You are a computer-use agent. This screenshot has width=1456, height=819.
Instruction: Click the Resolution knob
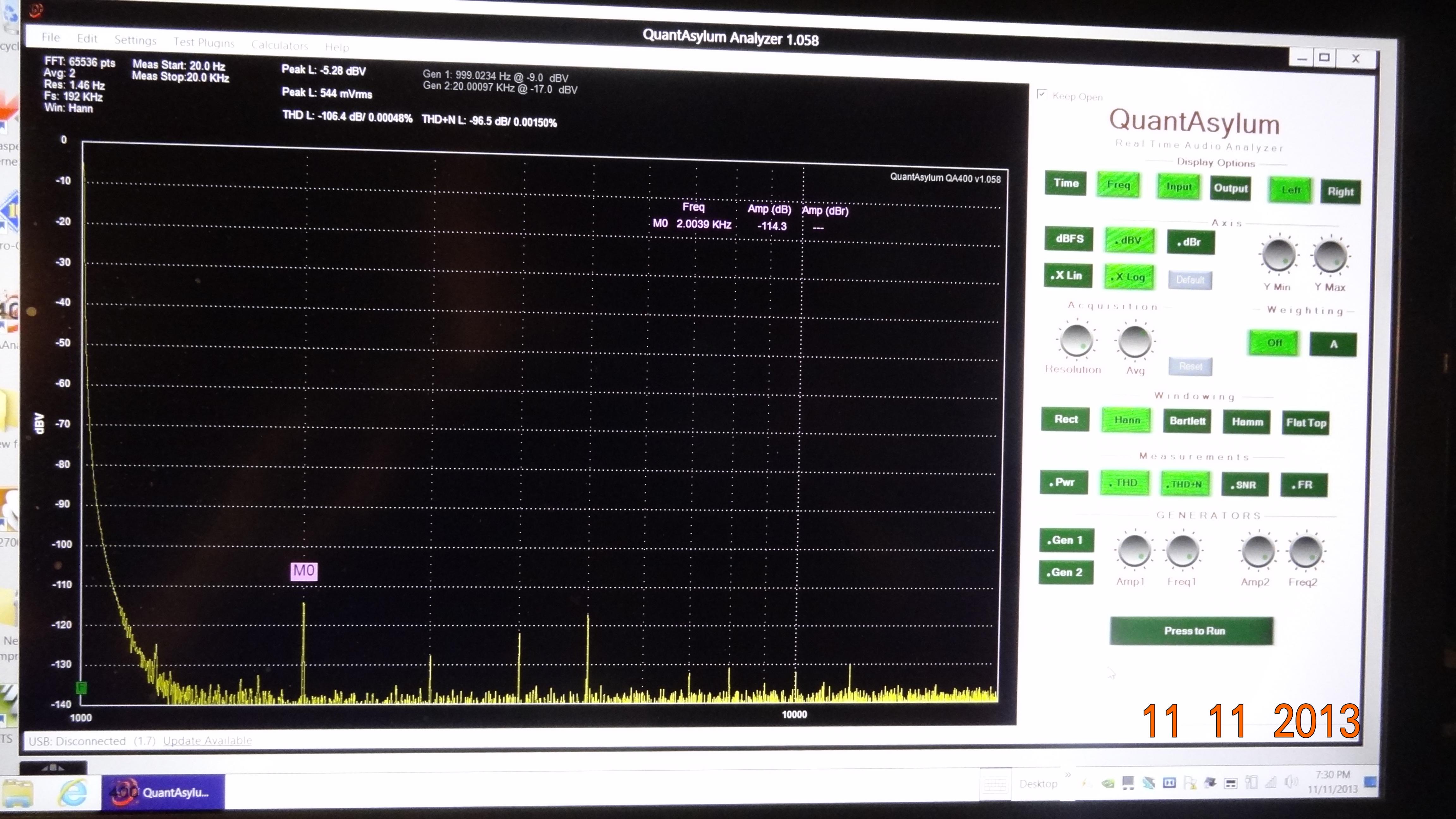coord(1076,340)
